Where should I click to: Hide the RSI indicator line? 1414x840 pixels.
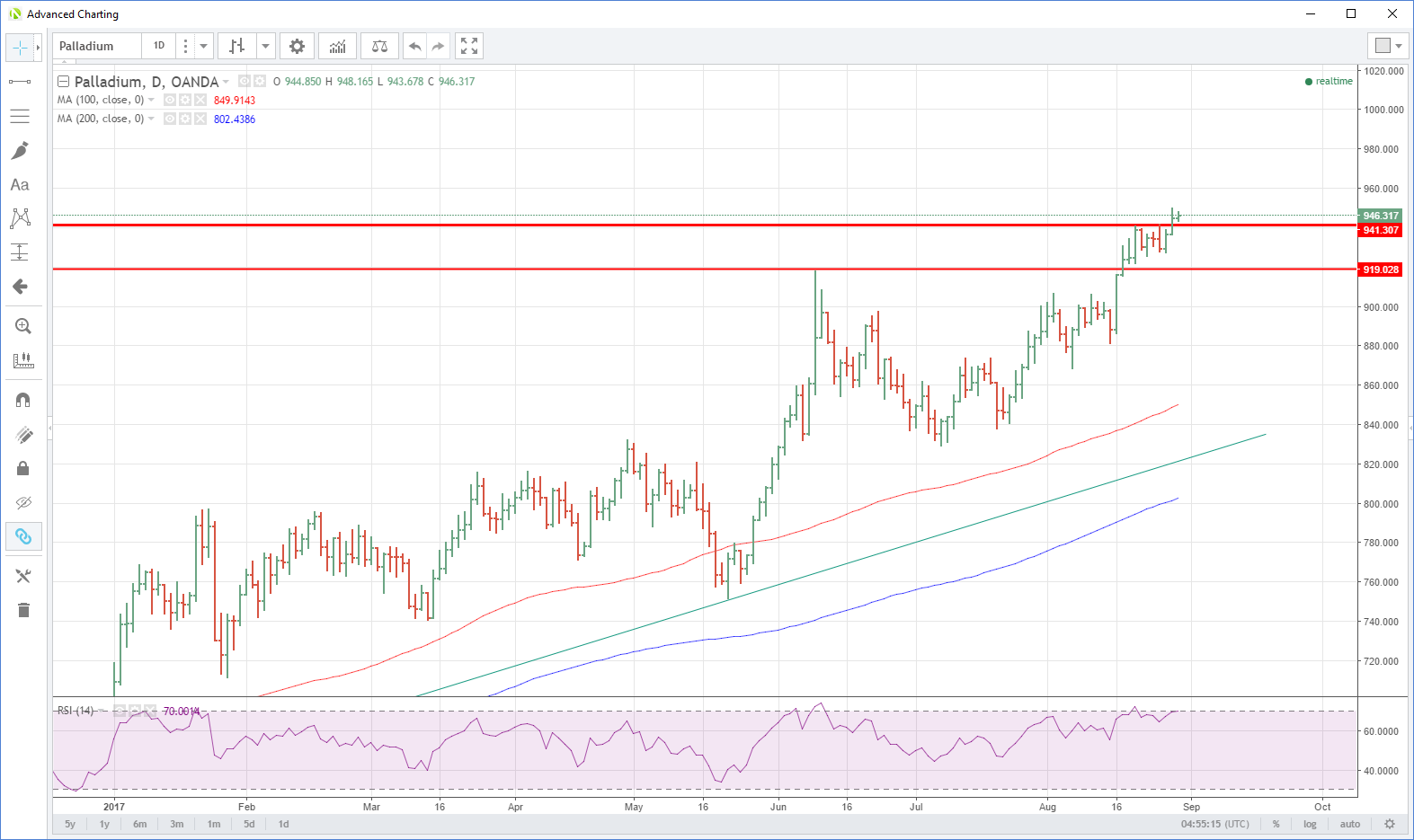[x=120, y=711]
